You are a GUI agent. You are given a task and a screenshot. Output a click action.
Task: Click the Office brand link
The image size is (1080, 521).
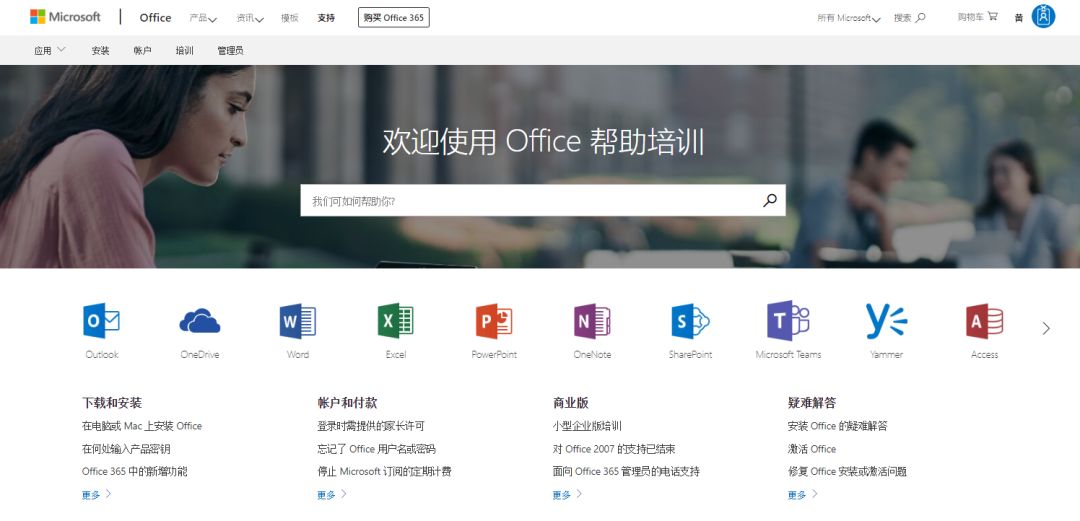tap(155, 18)
